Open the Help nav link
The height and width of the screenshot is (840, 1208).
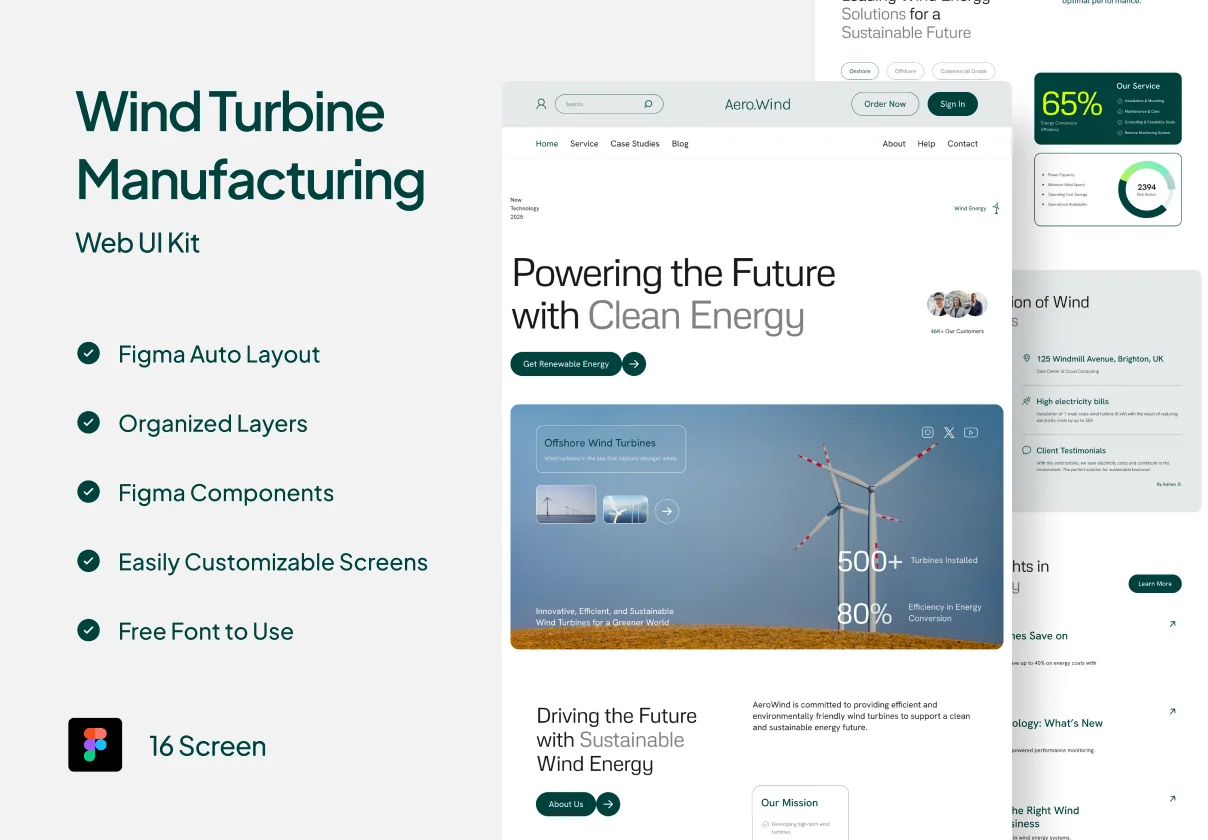[x=927, y=144]
